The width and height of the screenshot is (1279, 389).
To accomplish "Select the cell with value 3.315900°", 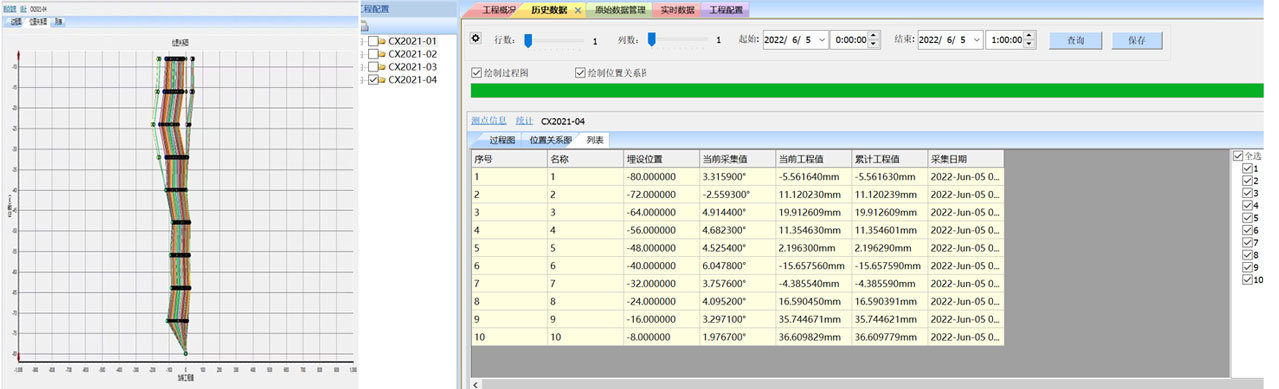I will click(736, 176).
